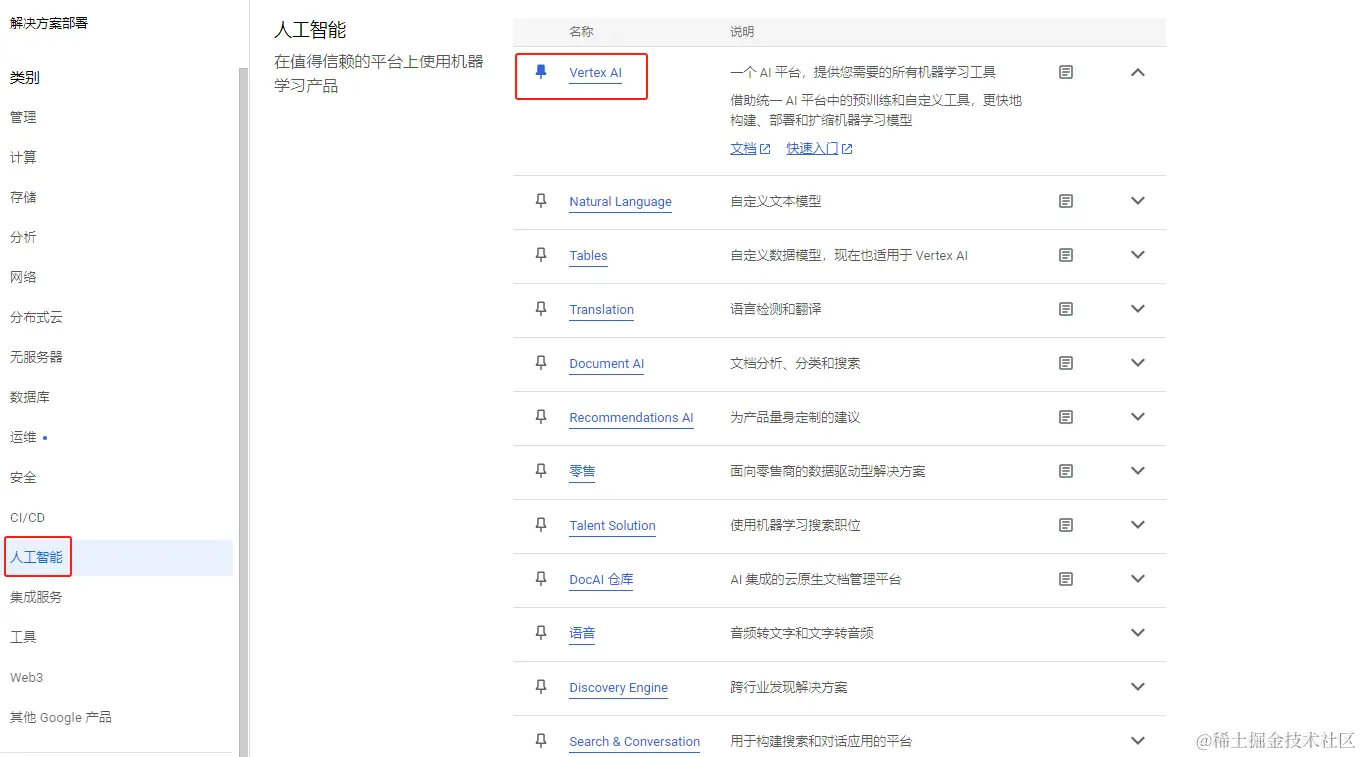
Task: Select 无服务器 category in sidebar
Action: tap(36, 357)
